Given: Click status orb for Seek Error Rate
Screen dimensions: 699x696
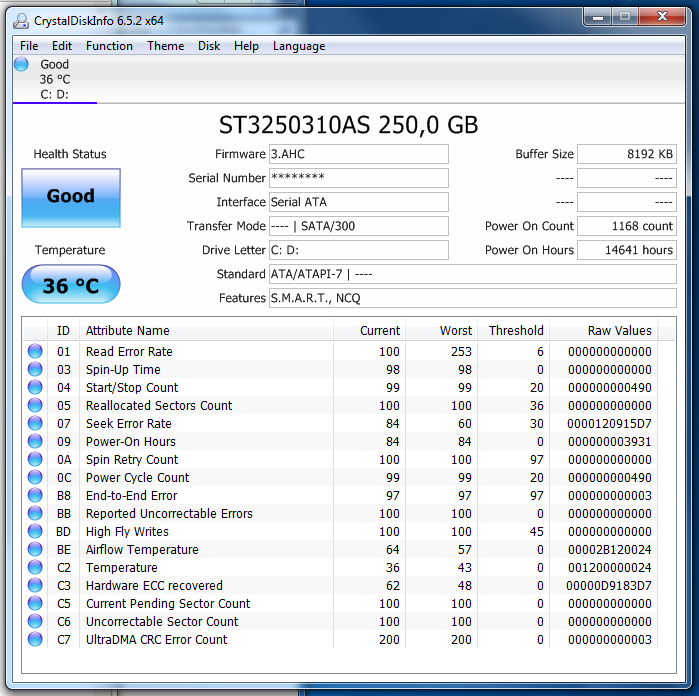Looking at the screenshot, I should [35, 423].
